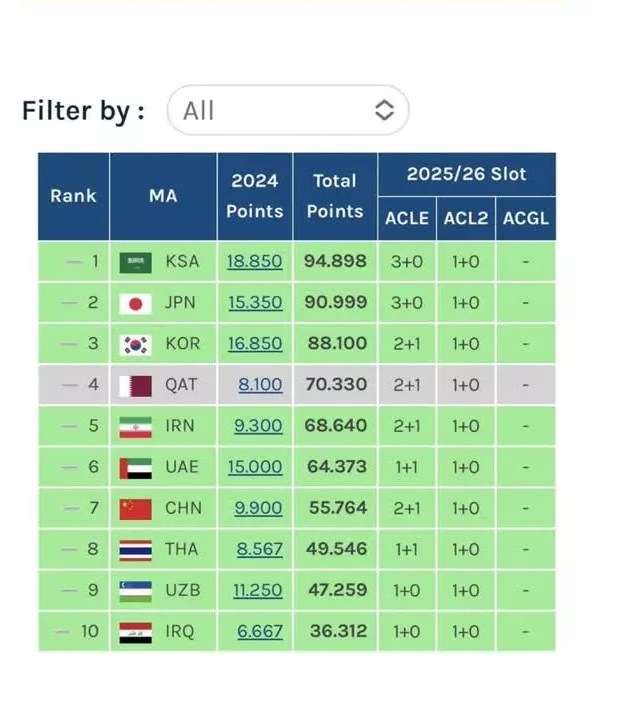The width and height of the screenshot is (636, 704).
Task: Click the Iraq flag icon
Action: 135,631
